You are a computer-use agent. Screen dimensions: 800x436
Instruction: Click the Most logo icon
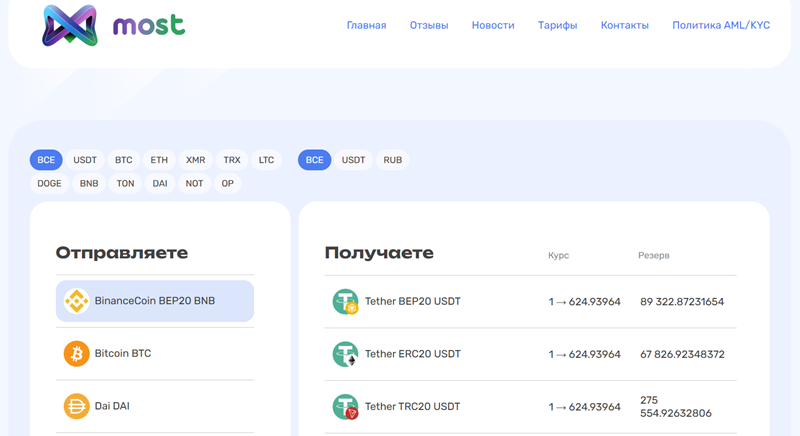[x=70, y=25]
